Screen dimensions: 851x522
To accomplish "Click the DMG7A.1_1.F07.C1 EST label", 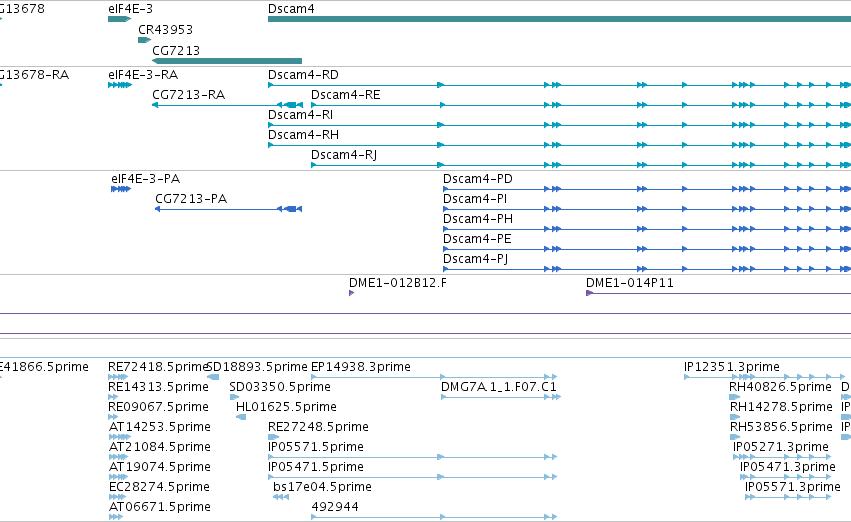I will tap(499, 387).
